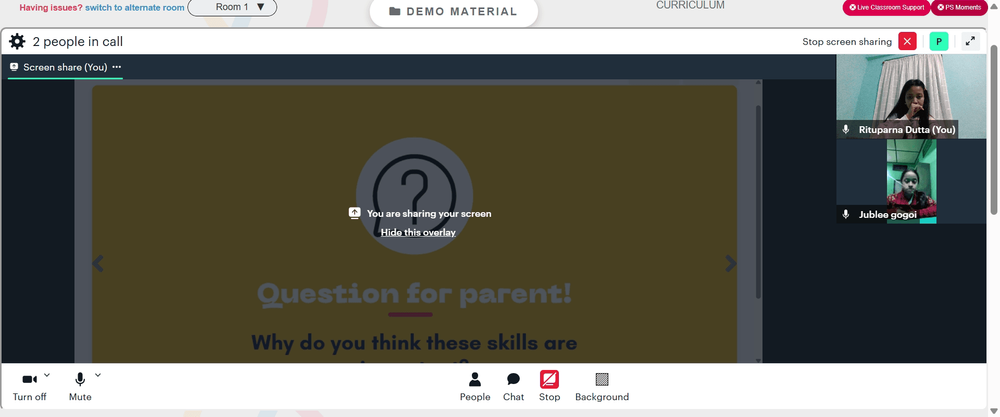Open the Room 1 dropdown
This screenshot has height=417, width=1000.
tap(232, 8)
